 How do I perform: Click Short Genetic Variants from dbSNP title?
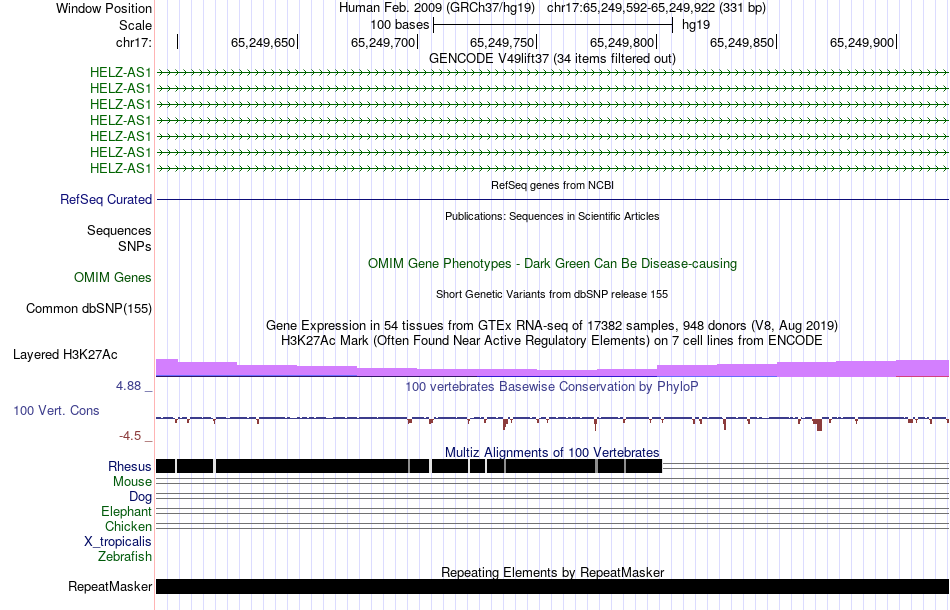pyautogui.click(x=552, y=294)
